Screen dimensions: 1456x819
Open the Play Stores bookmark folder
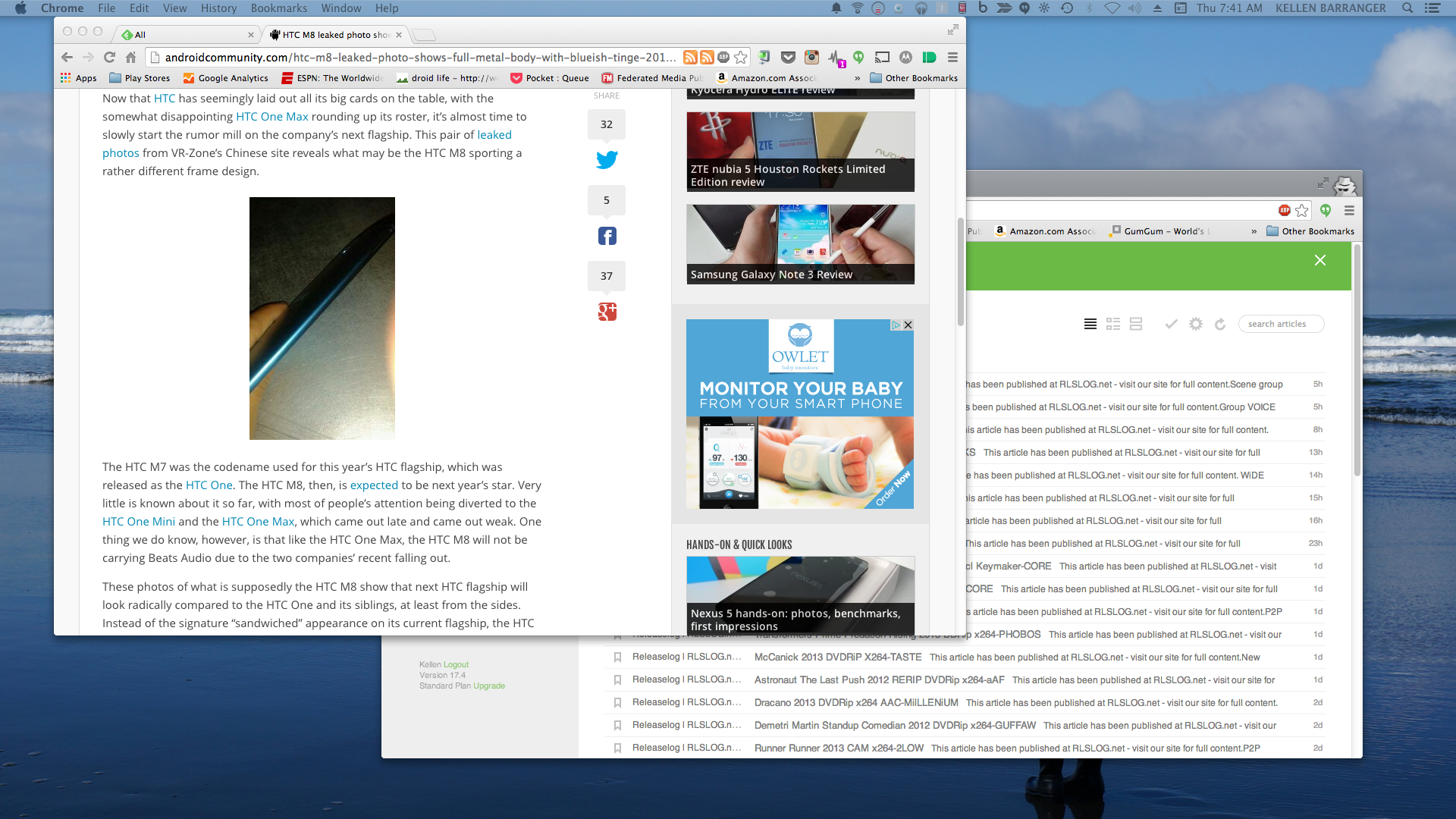[140, 78]
